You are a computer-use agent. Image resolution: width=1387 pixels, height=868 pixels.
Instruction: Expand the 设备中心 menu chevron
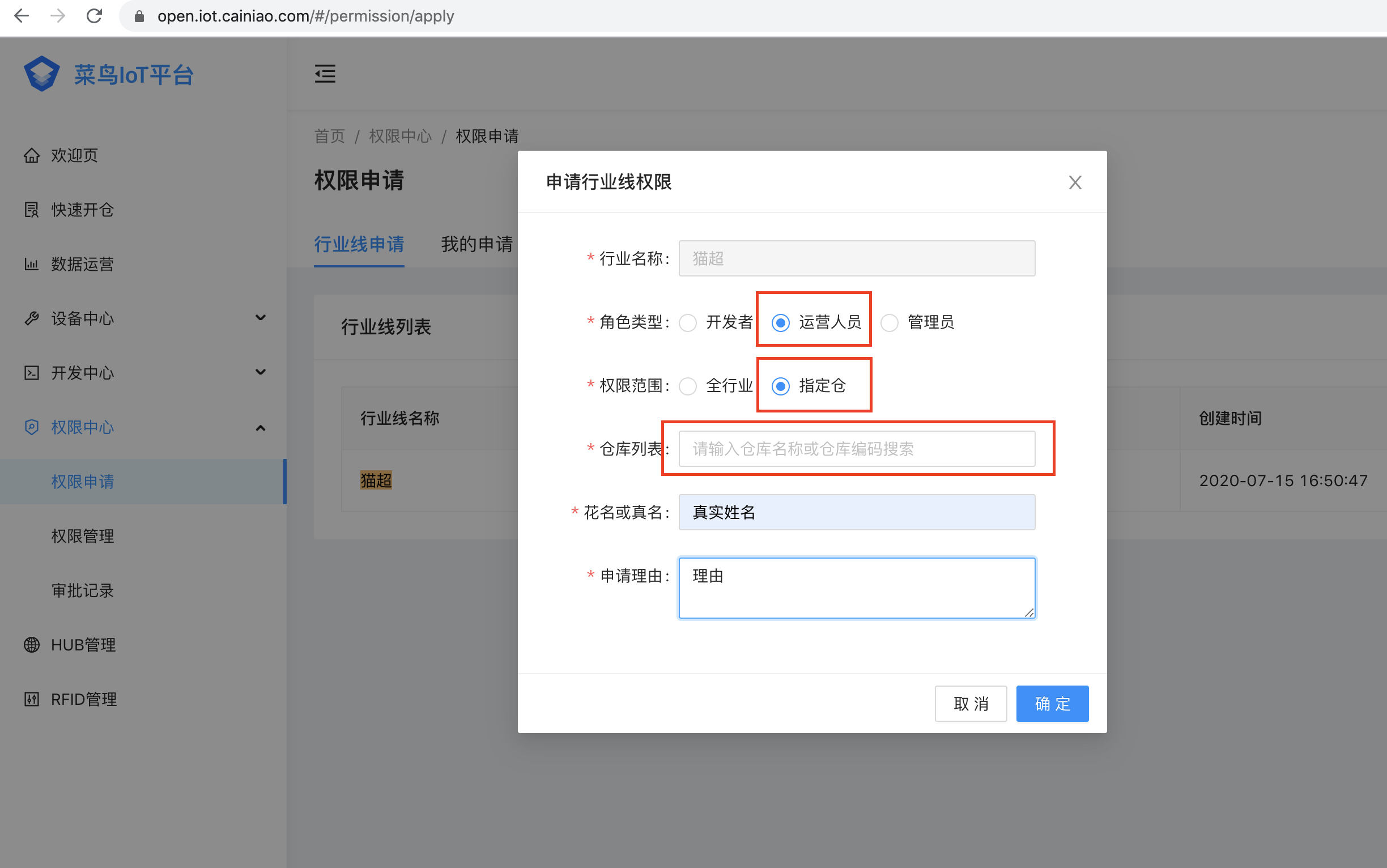click(x=260, y=317)
